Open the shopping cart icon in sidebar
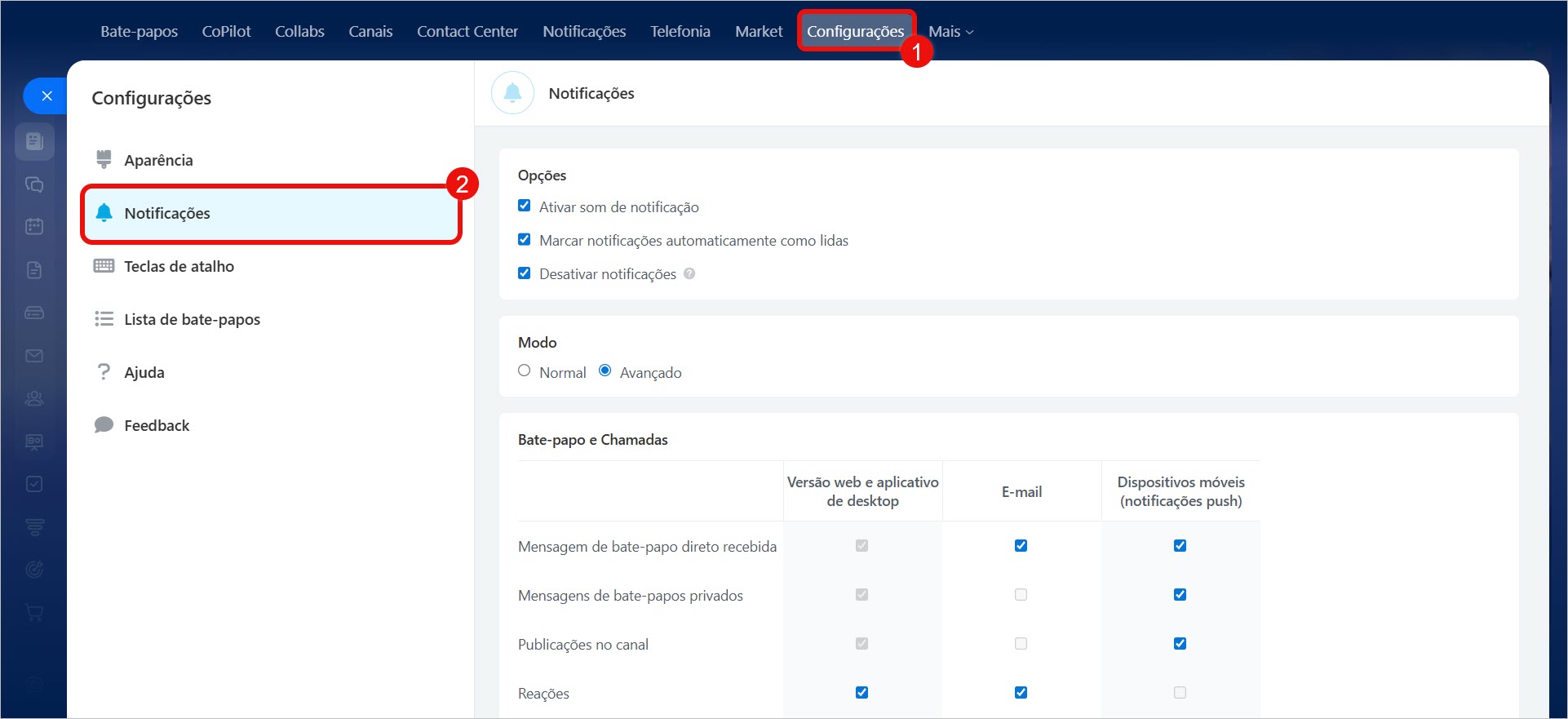The height and width of the screenshot is (719, 1568). pyautogui.click(x=34, y=612)
